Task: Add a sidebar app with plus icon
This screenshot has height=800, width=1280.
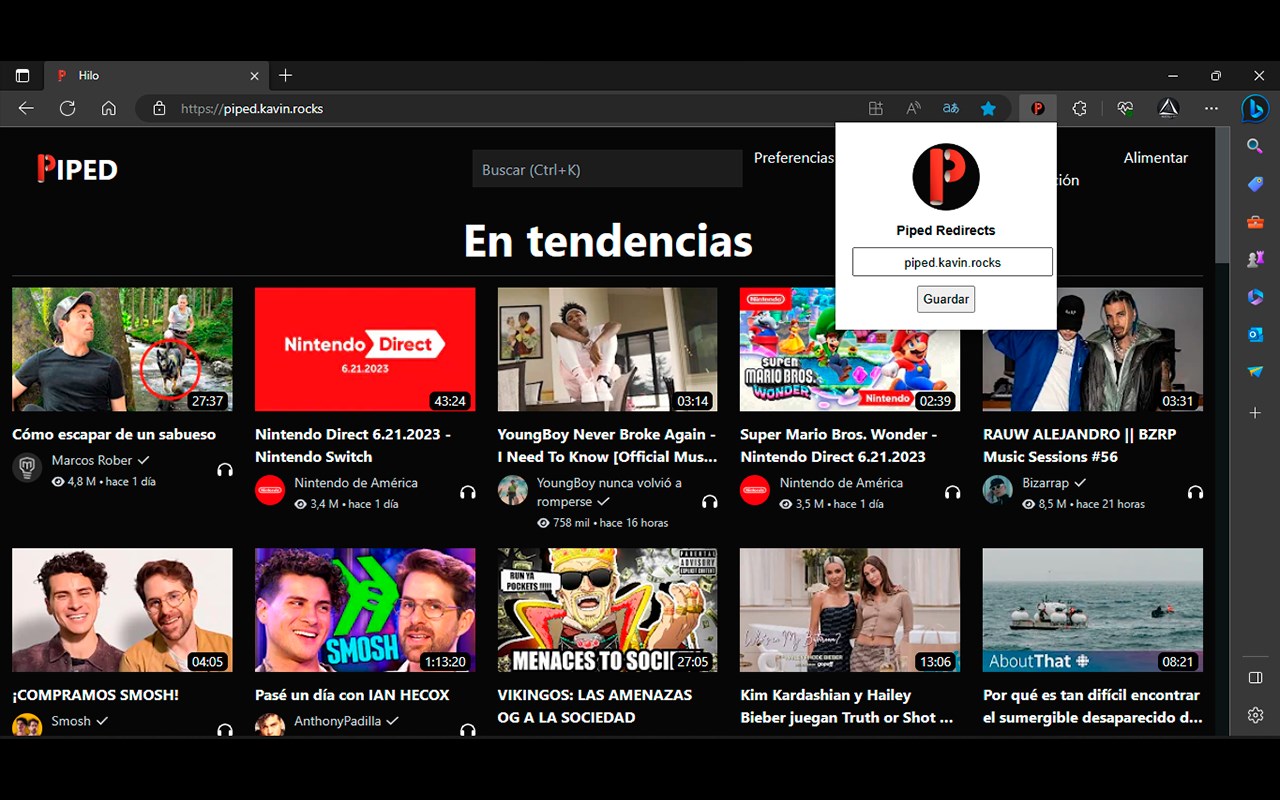Action: coord(1255,412)
